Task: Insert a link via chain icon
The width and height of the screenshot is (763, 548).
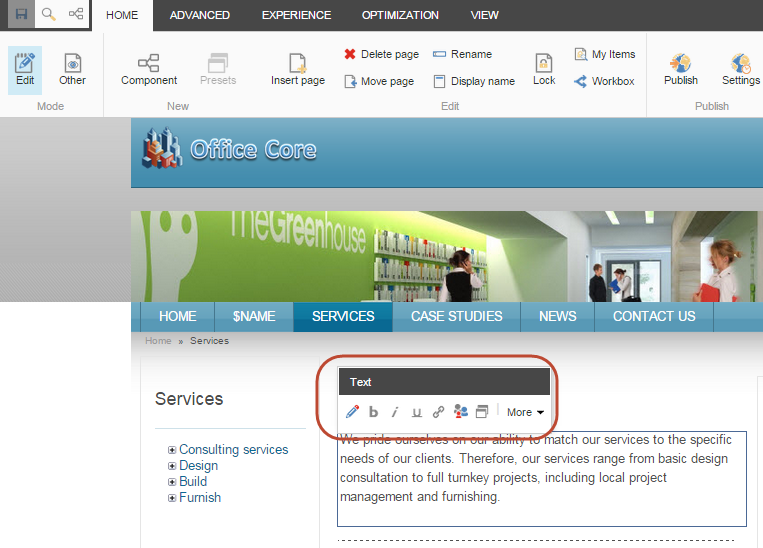Action: (x=438, y=412)
